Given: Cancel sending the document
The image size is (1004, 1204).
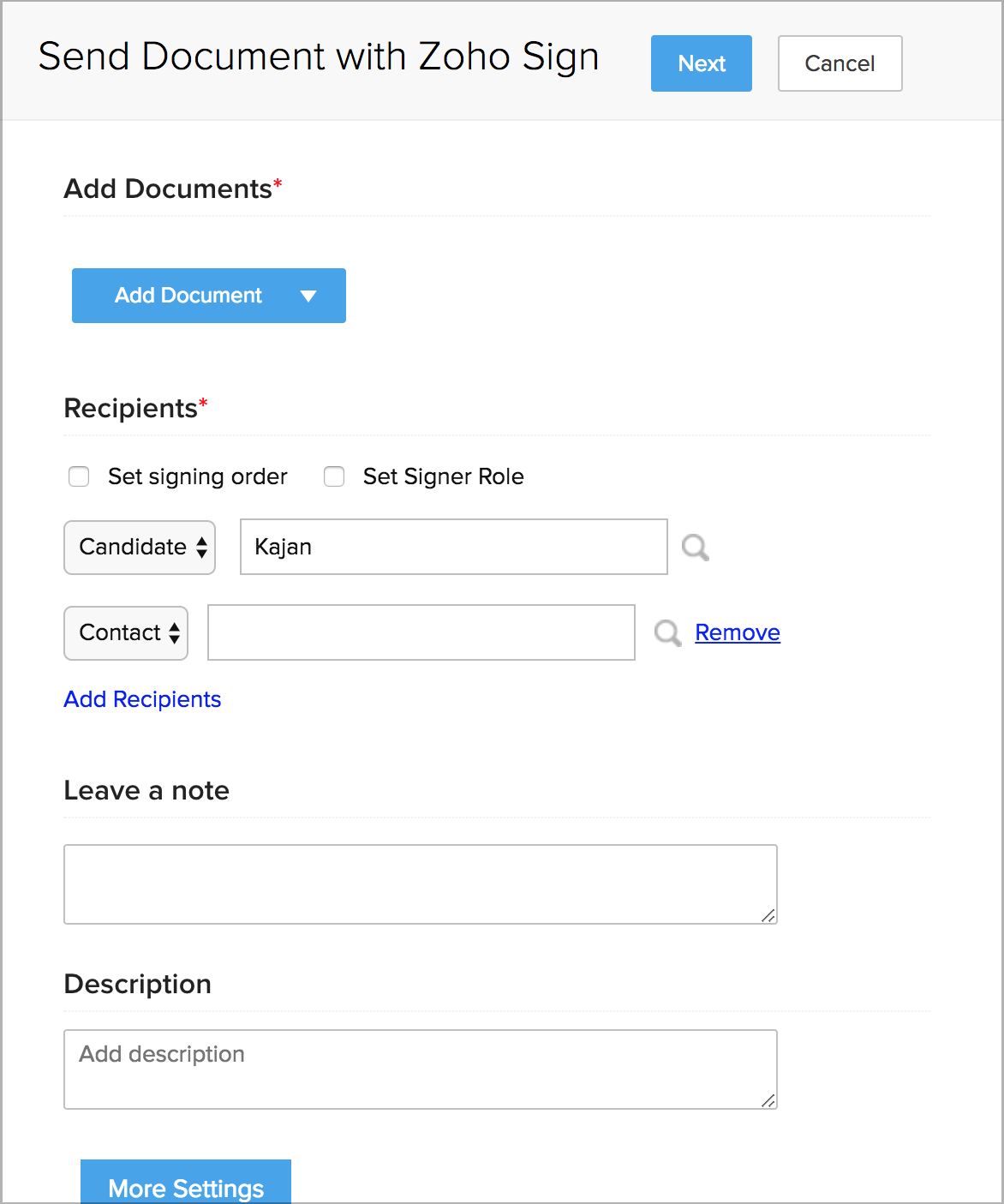Looking at the screenshot, I should pos(840,63).
